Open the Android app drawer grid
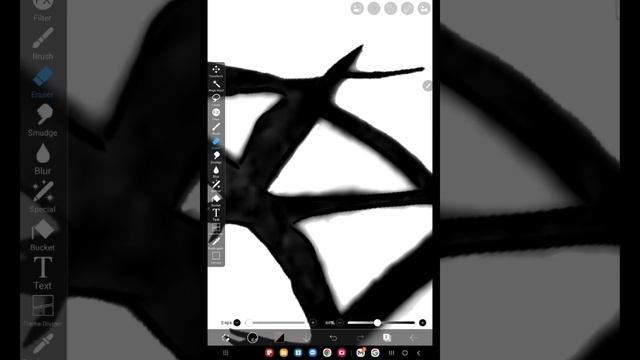 (226, 353)
